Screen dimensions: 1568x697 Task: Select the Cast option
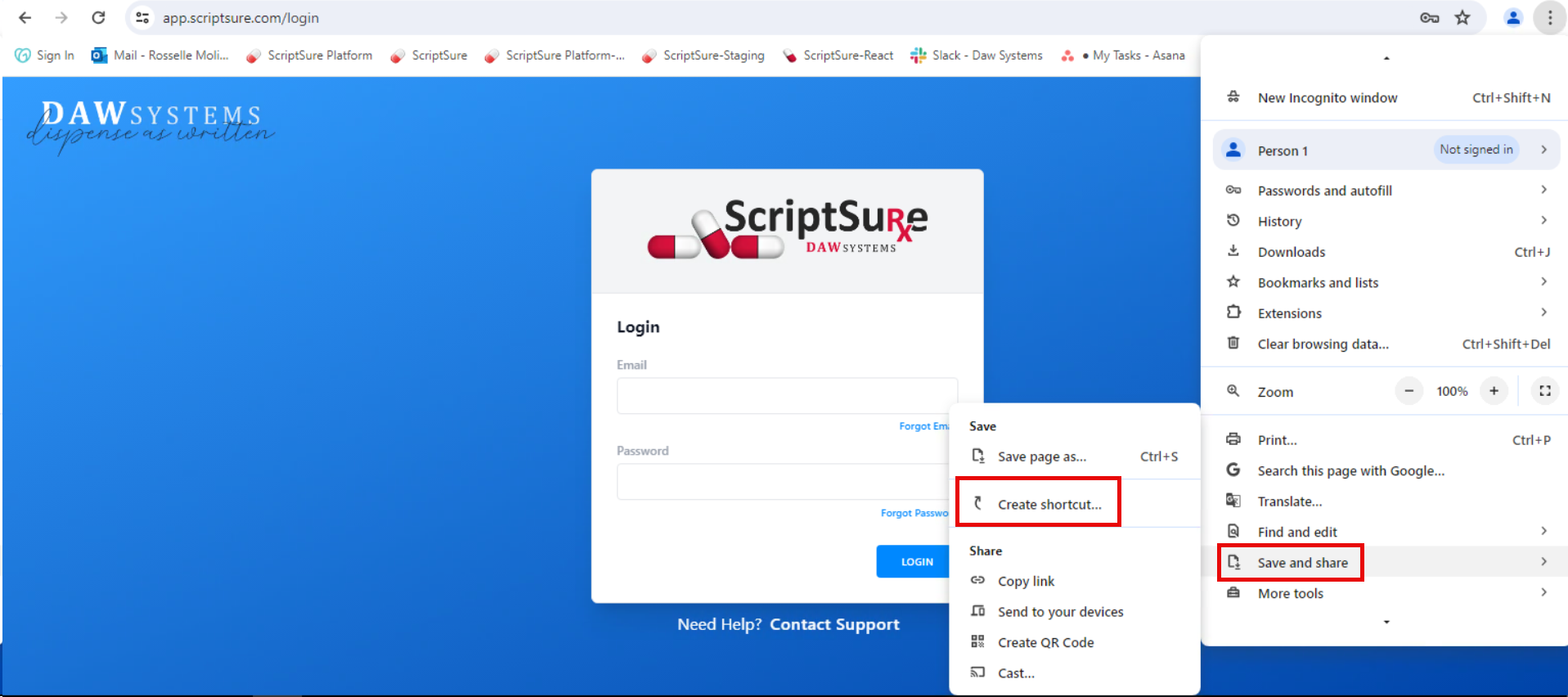click(1074, 672)
